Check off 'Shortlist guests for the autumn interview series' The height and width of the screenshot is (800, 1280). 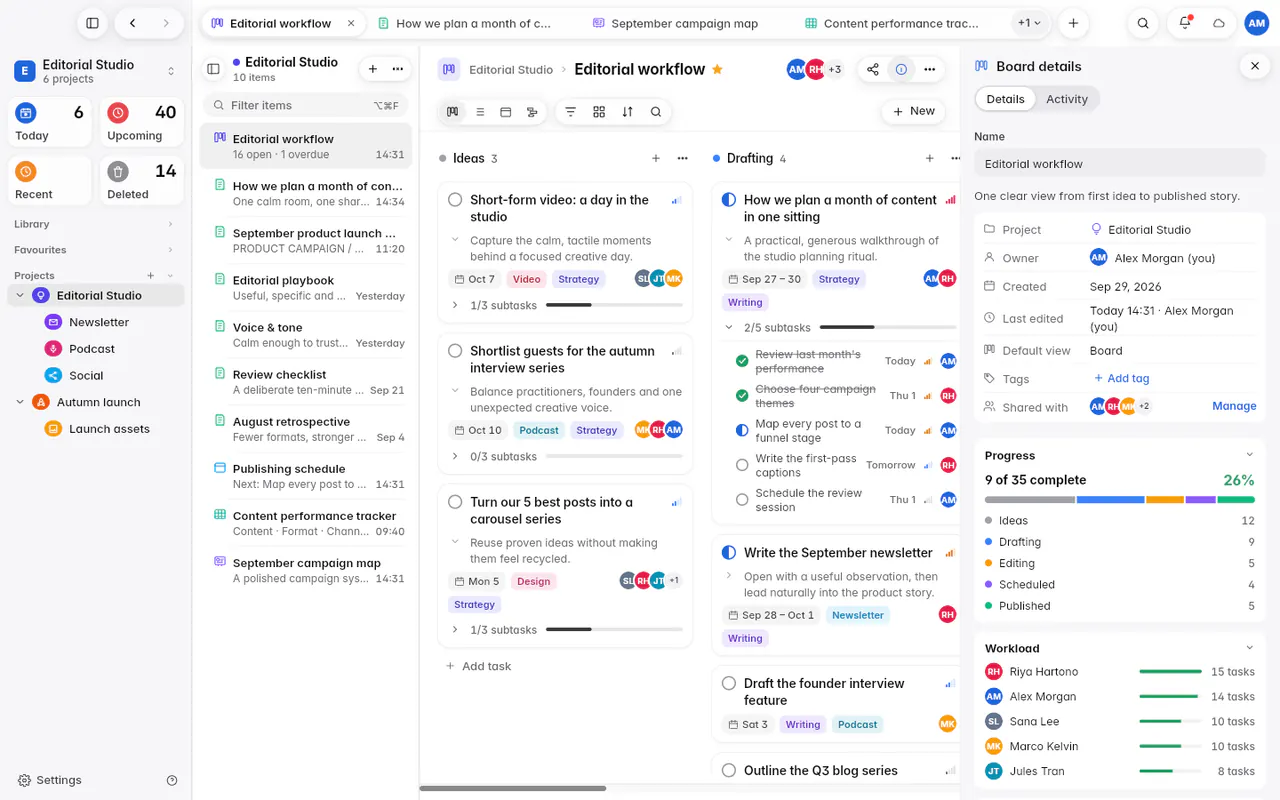(x=455, y=351)
